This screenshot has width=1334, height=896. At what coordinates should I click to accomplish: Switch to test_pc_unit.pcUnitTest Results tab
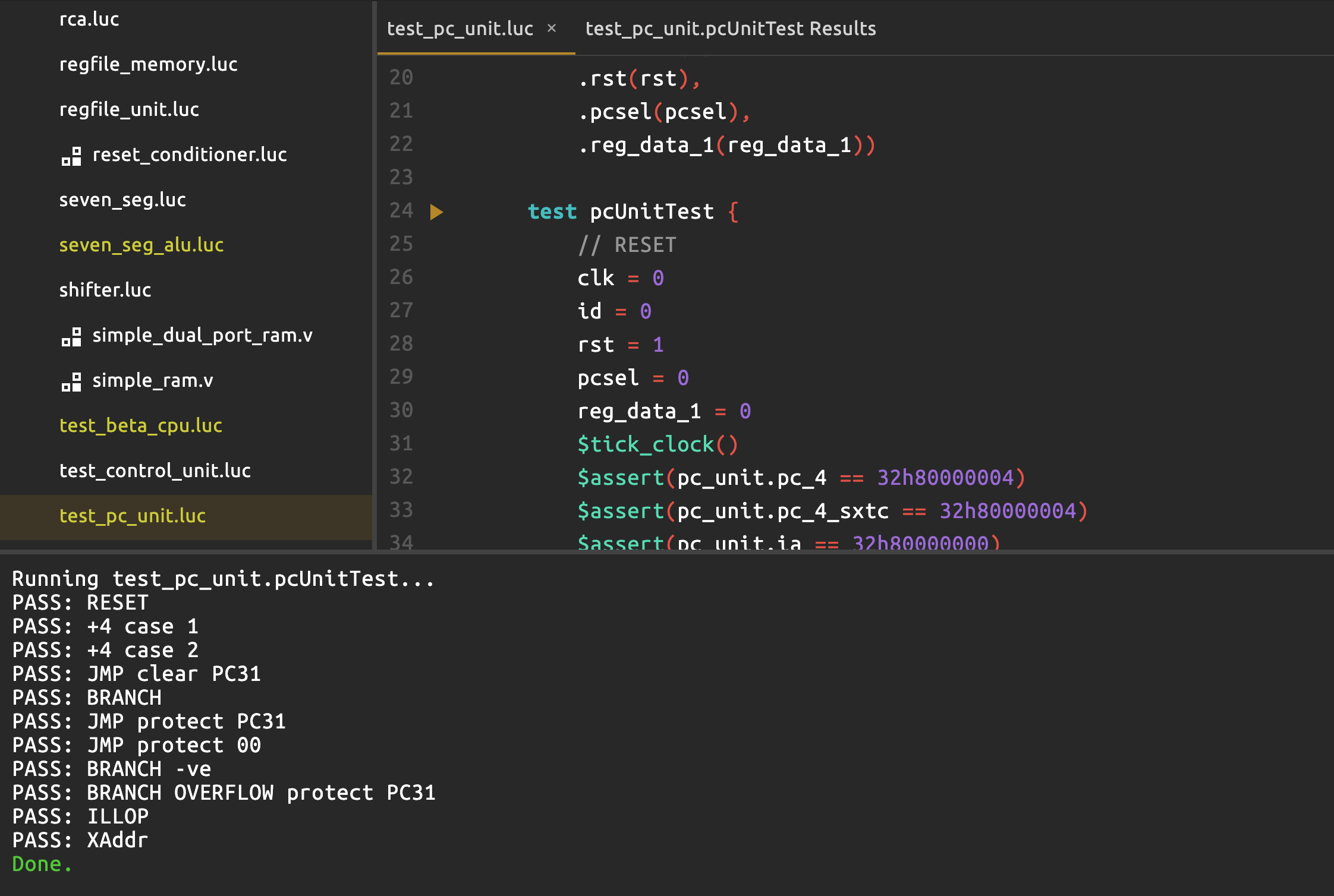pyautogui.click(x=730, y=29)
